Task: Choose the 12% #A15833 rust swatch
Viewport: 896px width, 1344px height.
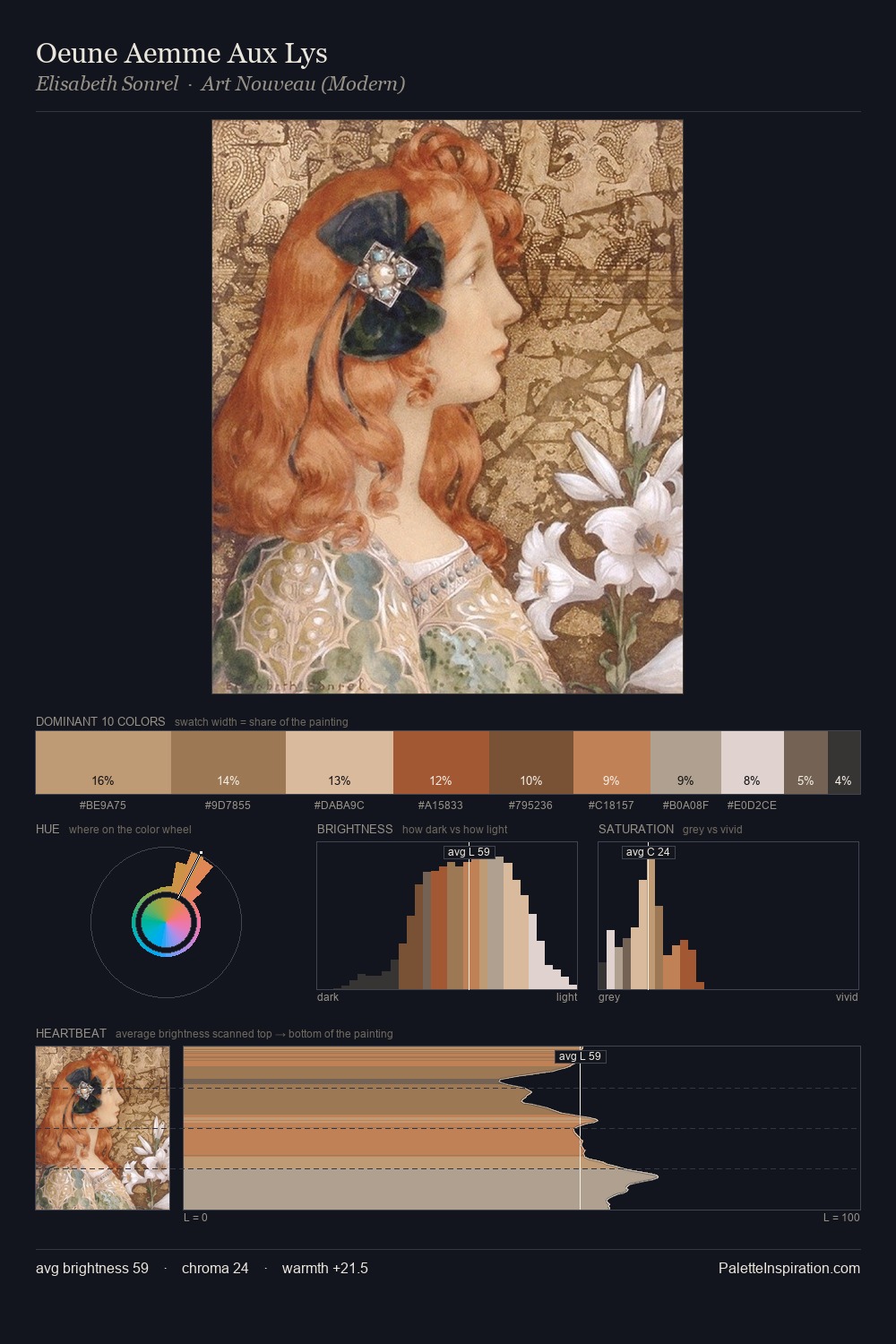Action: 441,762
